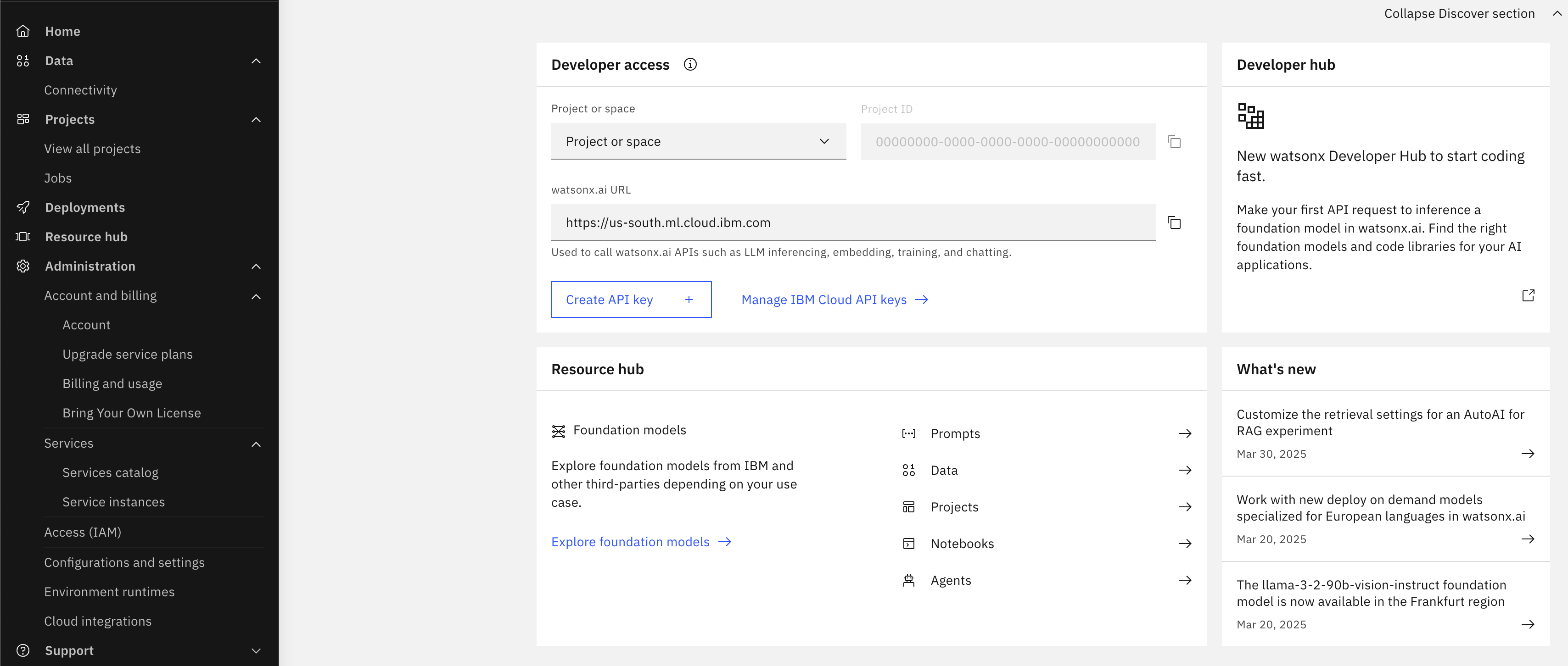Open Jobs in sidebar
1568x666 pixels.
point(58,178)
